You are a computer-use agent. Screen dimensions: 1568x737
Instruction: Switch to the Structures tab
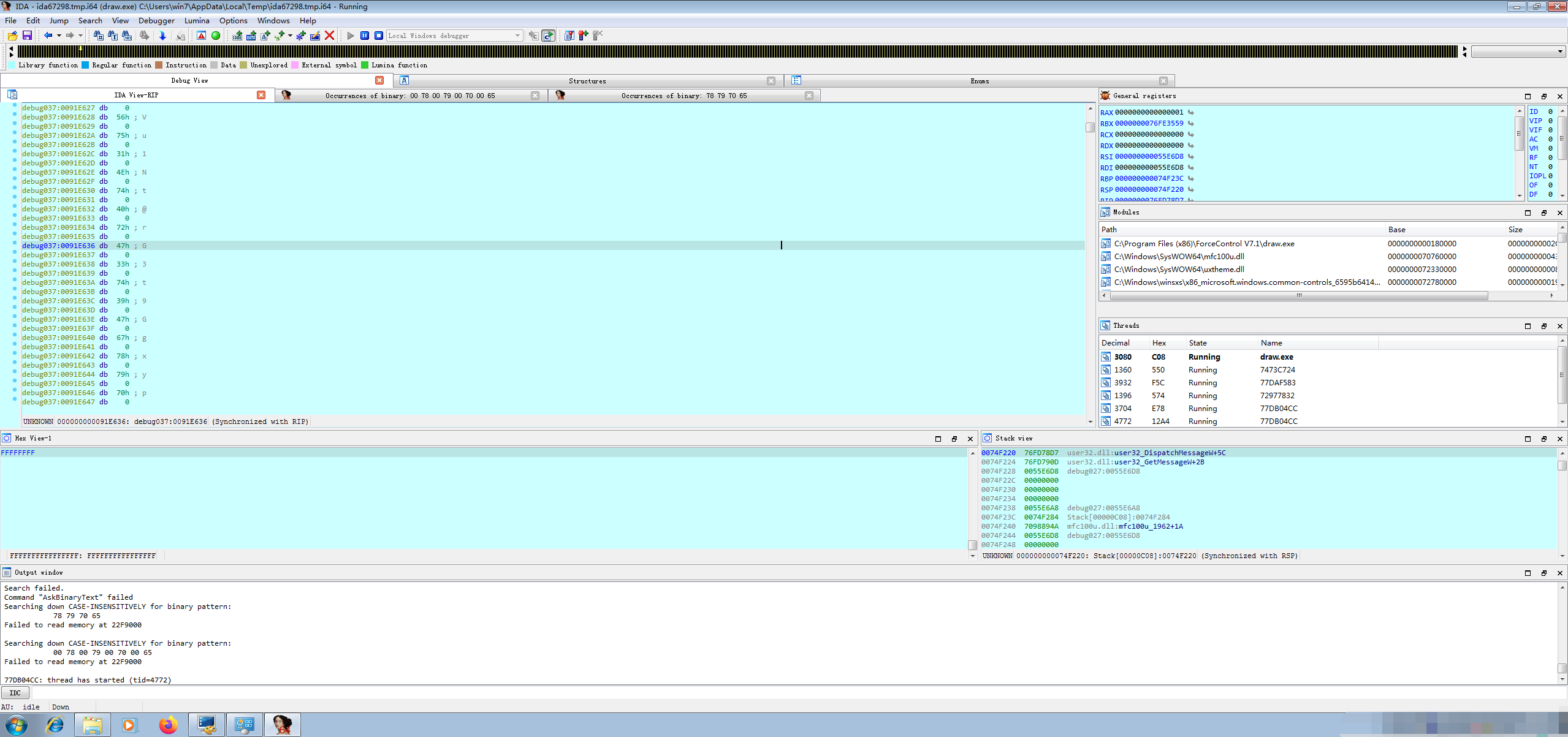pos(587,81)
